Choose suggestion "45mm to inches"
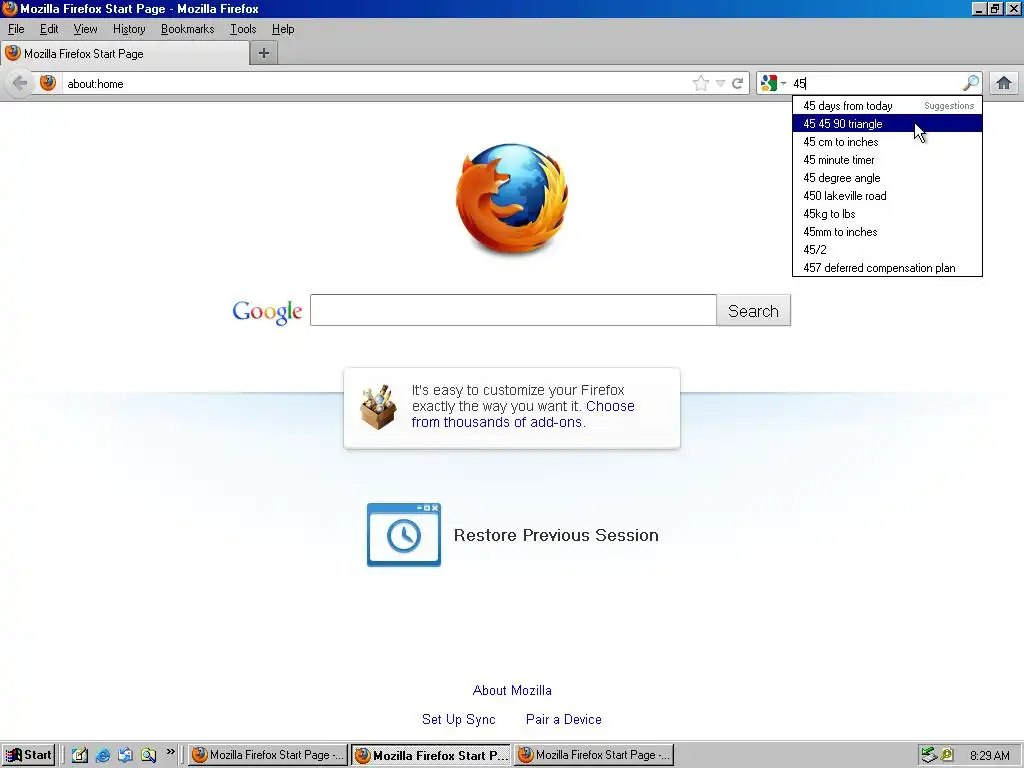 click(x=887, y=231)
